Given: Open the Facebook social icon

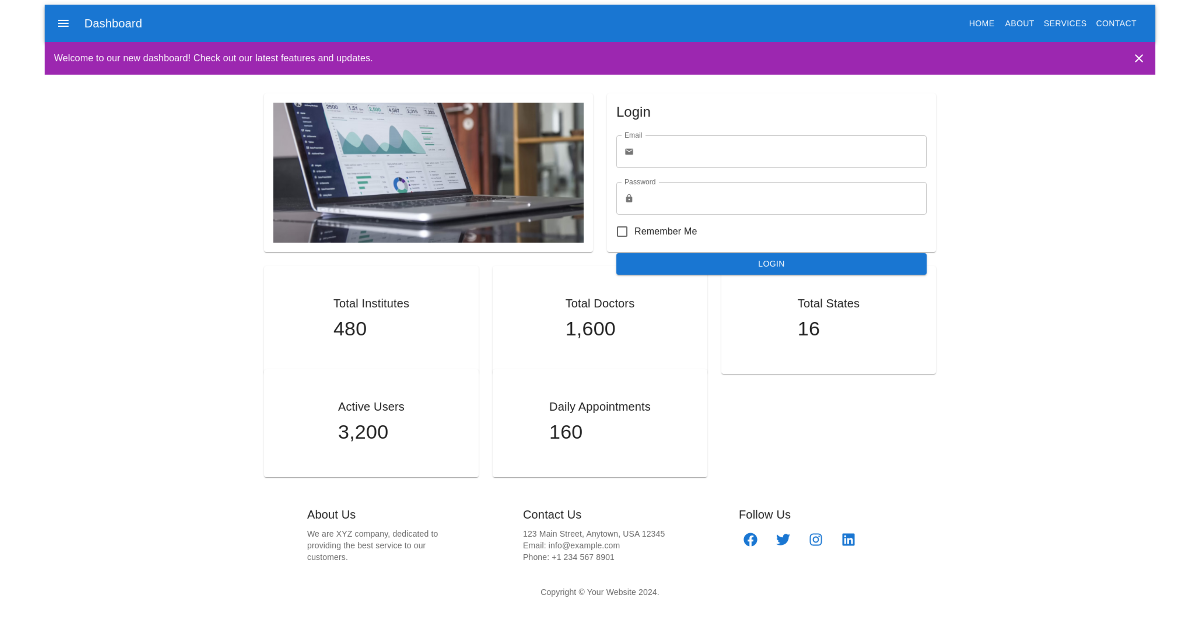Looking at the screenshot, I should coord(750,539).
